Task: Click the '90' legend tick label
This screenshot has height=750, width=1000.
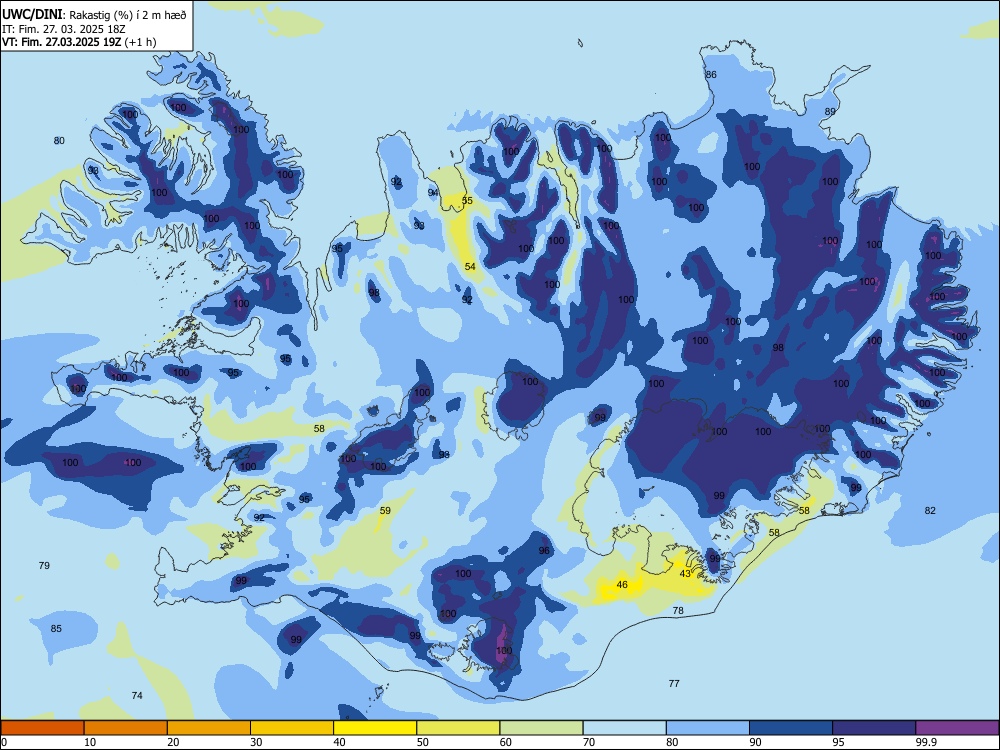Action: (755, 742)
